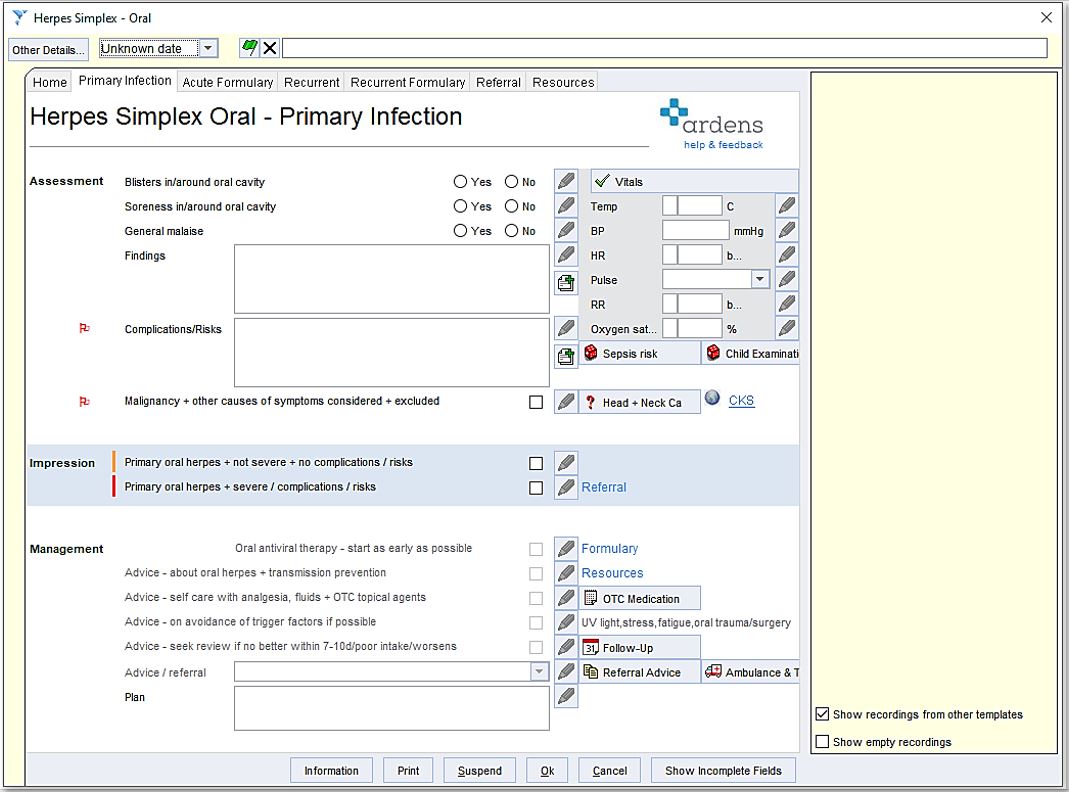Image resolution: width=1069 pixels, height=792 pixels.
Task: Open the Advice / referral dropdown
Action: (x=539, y=672)
